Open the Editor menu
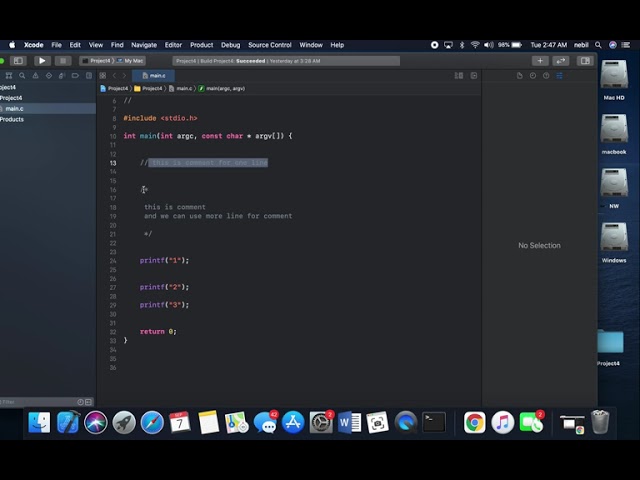Viewport: 640px width, 480px height. (x=173, y=45)
